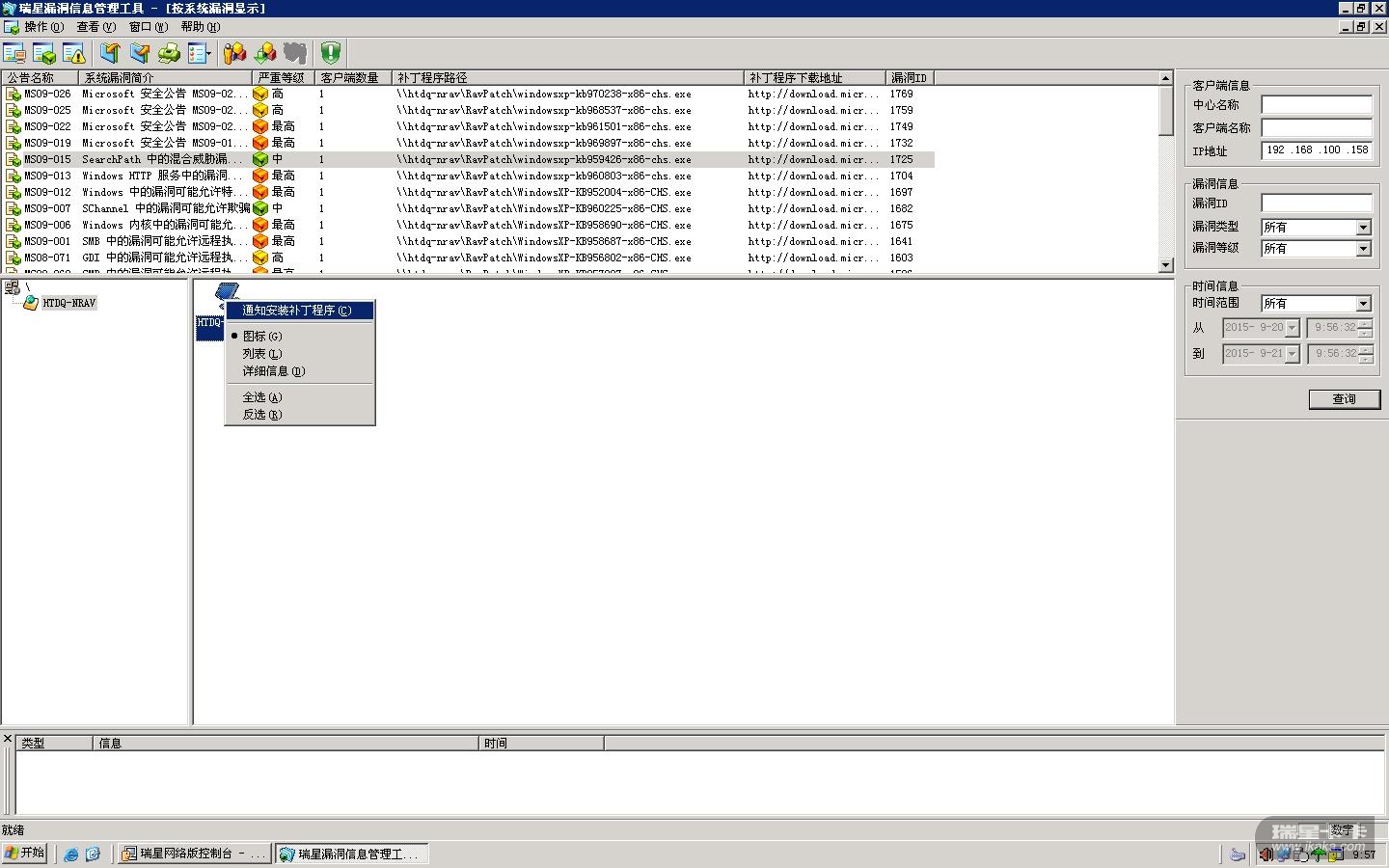Sort by the 补丁程序路径 column header
The height and width of the screenshot is (868, 1389).
point(568,77)
